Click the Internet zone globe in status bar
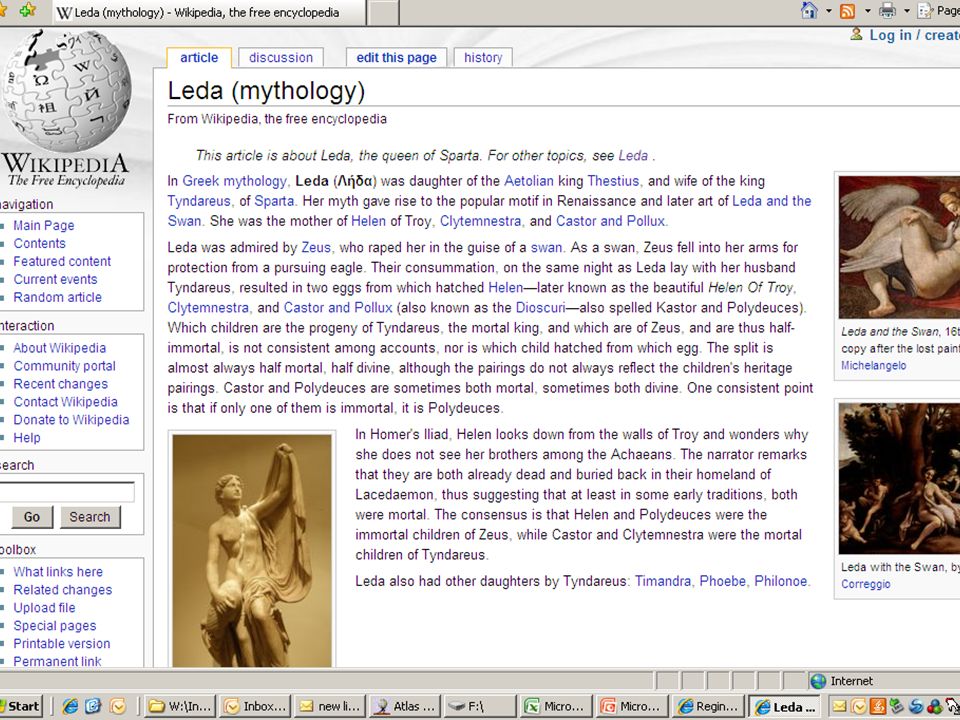Screen dimensions: 960x720 tap(818, 681)
